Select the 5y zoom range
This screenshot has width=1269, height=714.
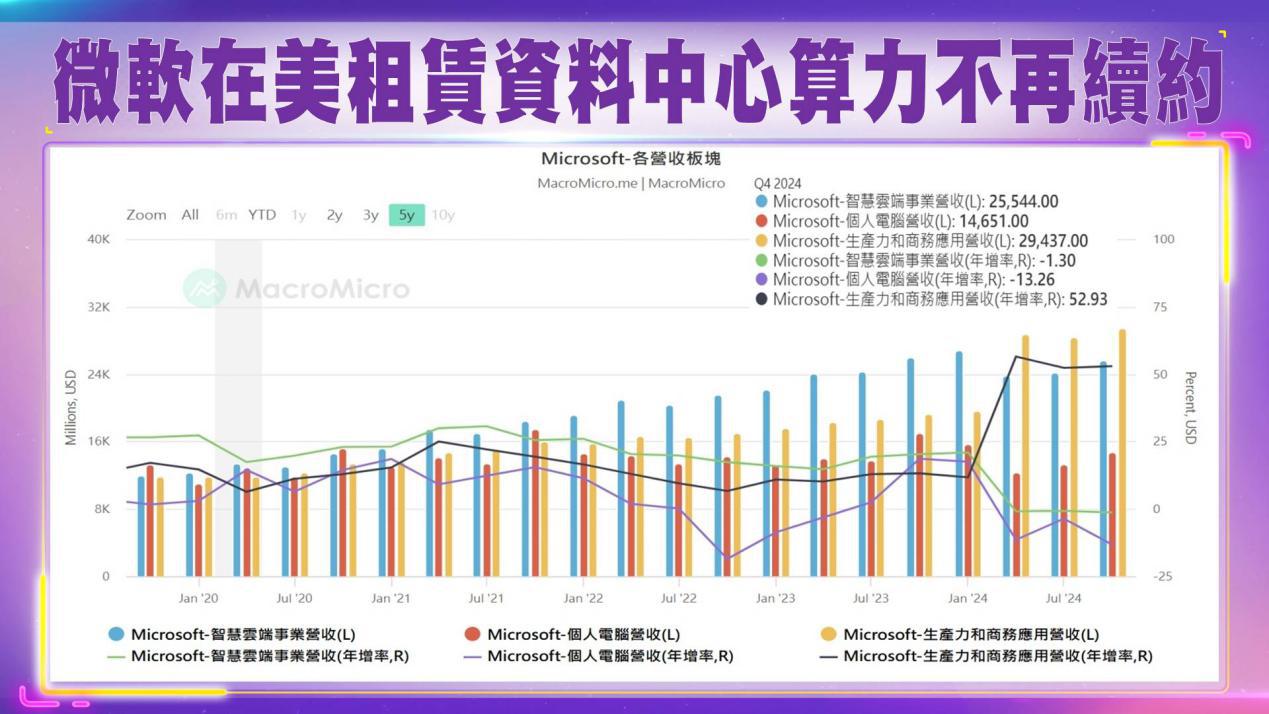pyautogui.click(x=407, y=215)
